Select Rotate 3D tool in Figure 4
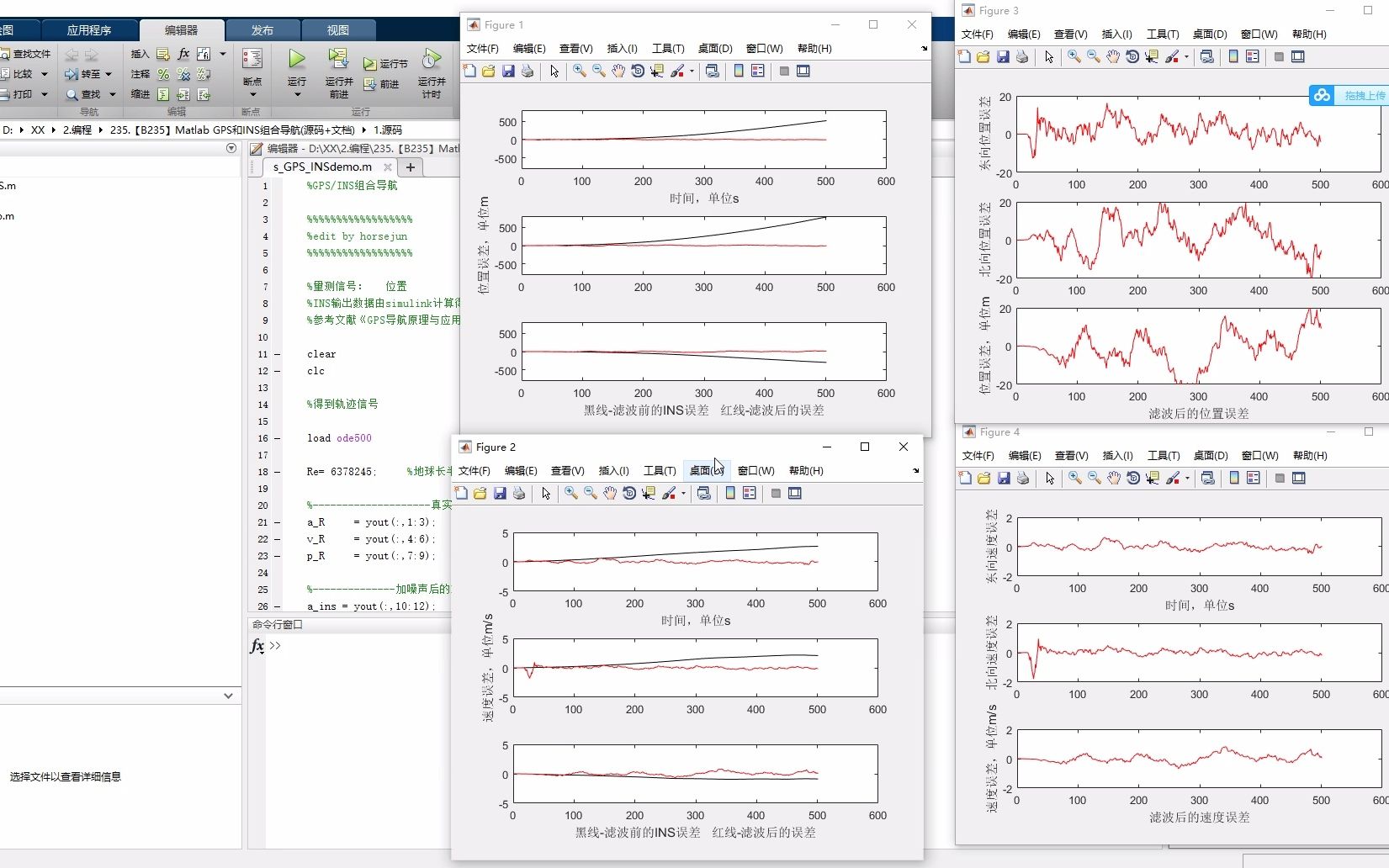 pyautogui.click(x=1132, y=478)
